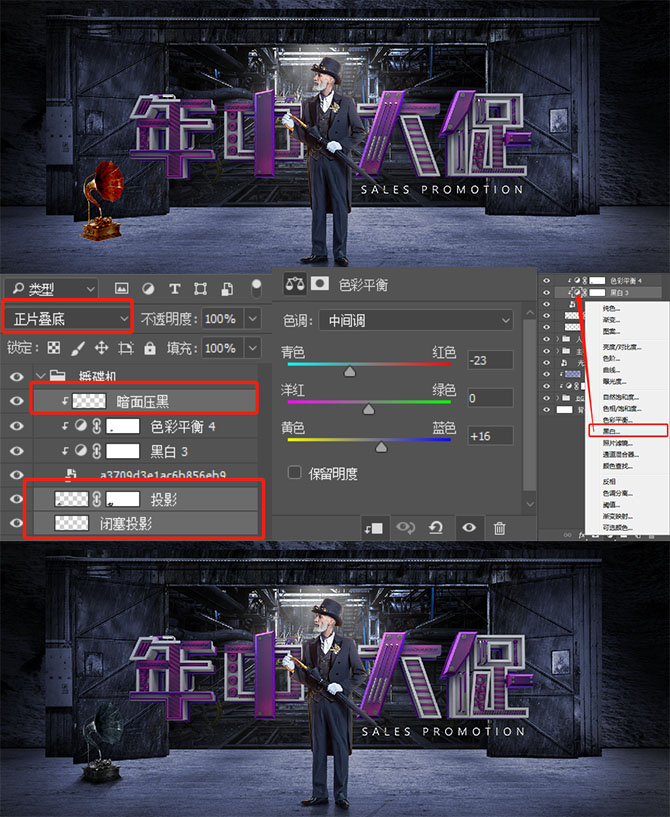
Task: Hide the 黑白 3 layer
Action: (17, 450)
